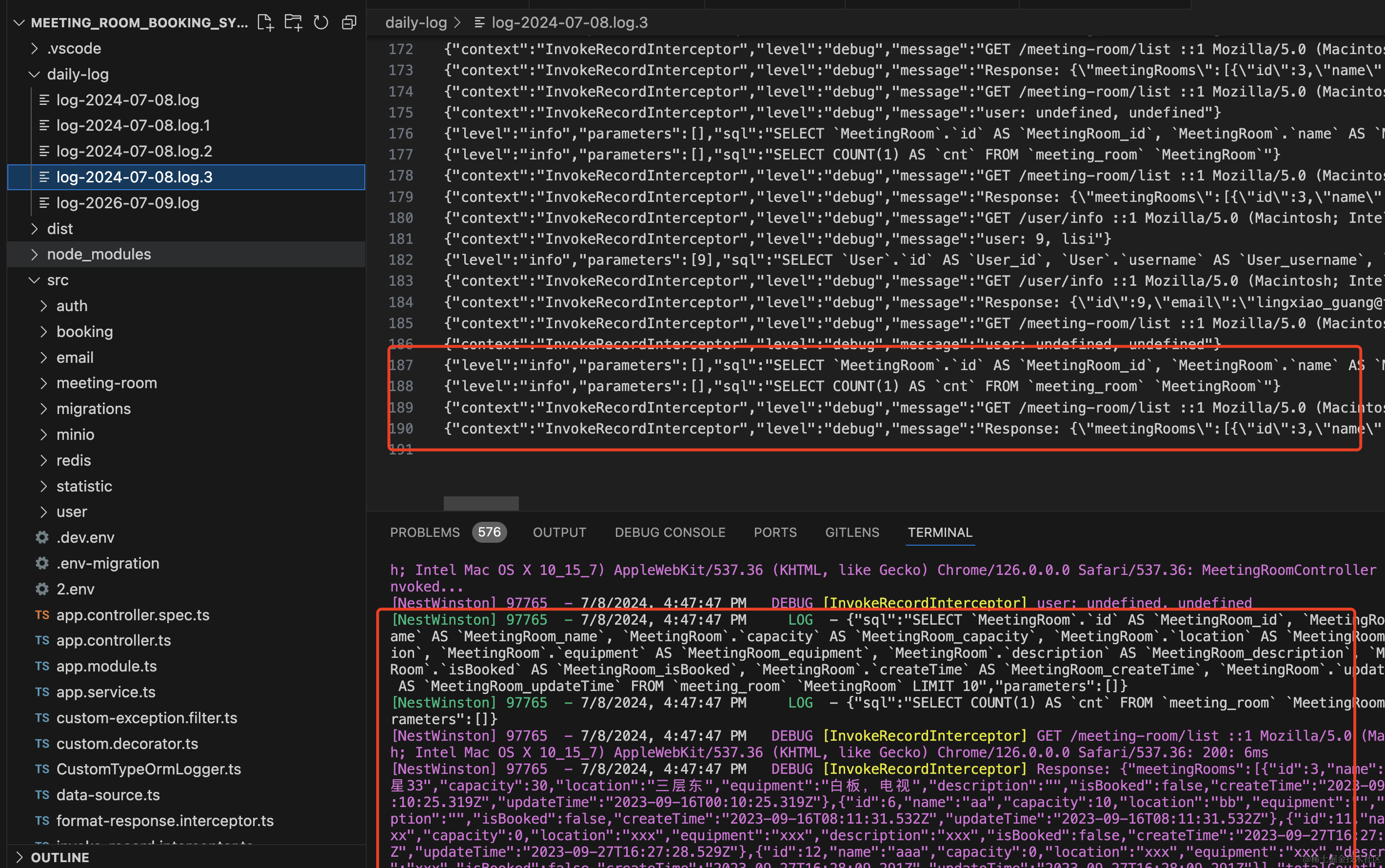Click the New Folder icon in explorer header
This screenshot has height=868, width=1385.
pos(293,22)
